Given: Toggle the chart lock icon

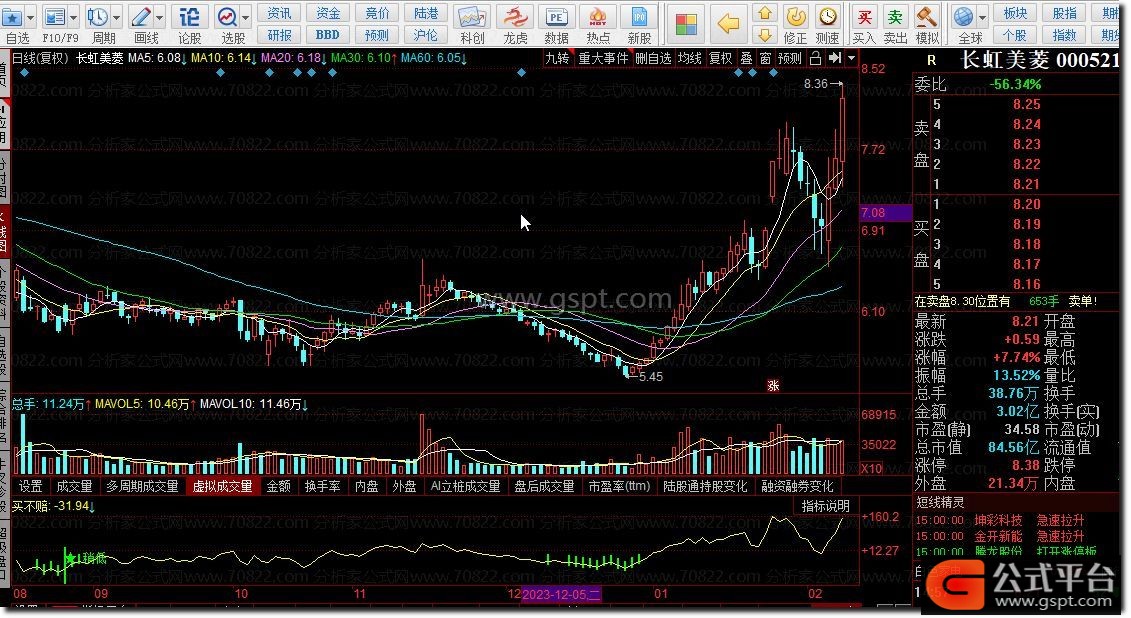Looking at the screenshot, I should [816, 58].
